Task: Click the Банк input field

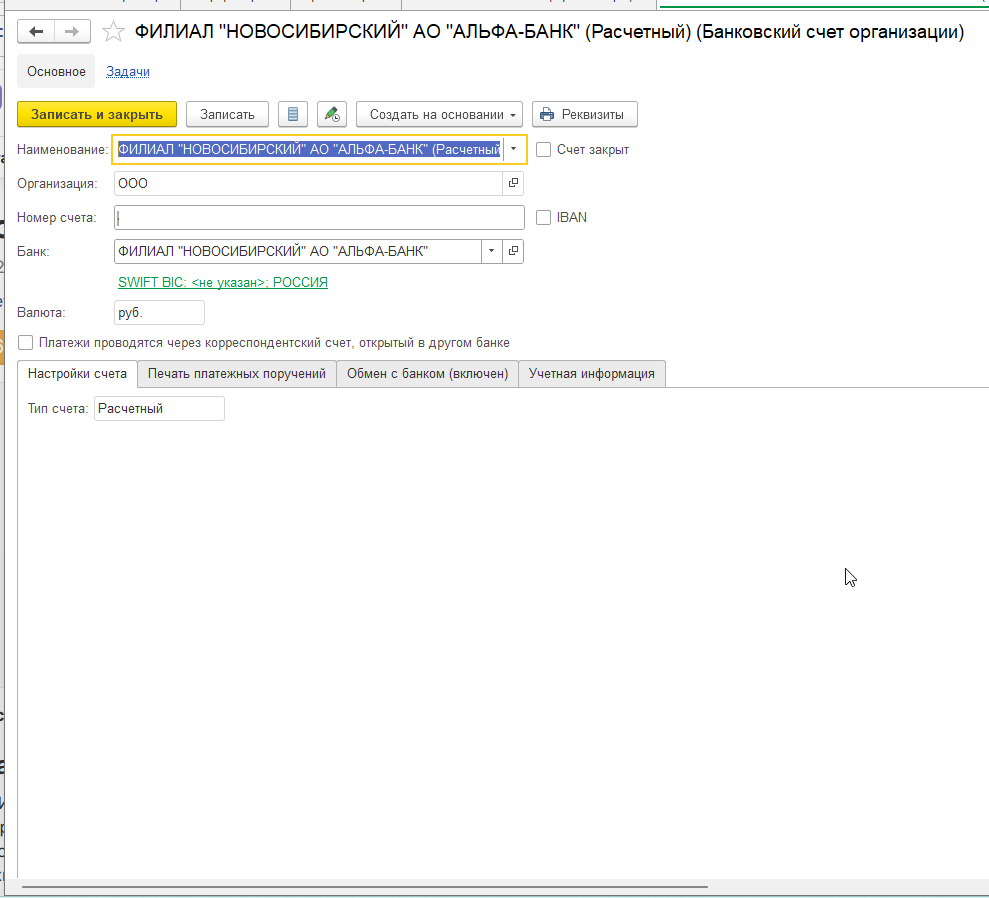Action: click(x=298, y=251)
